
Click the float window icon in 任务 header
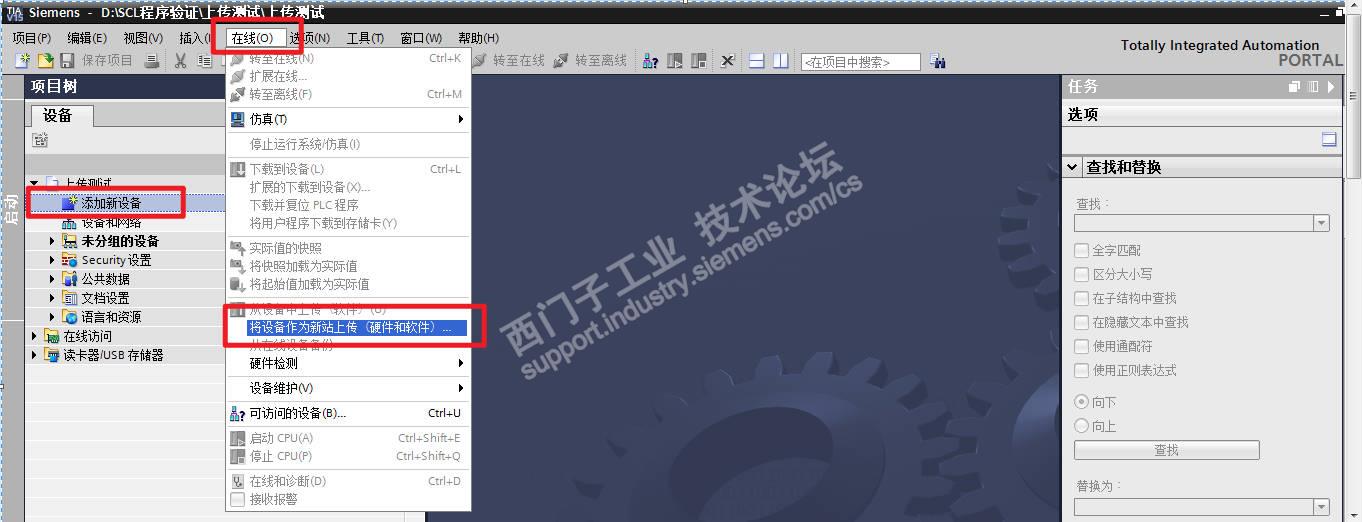click(1295, 87)
